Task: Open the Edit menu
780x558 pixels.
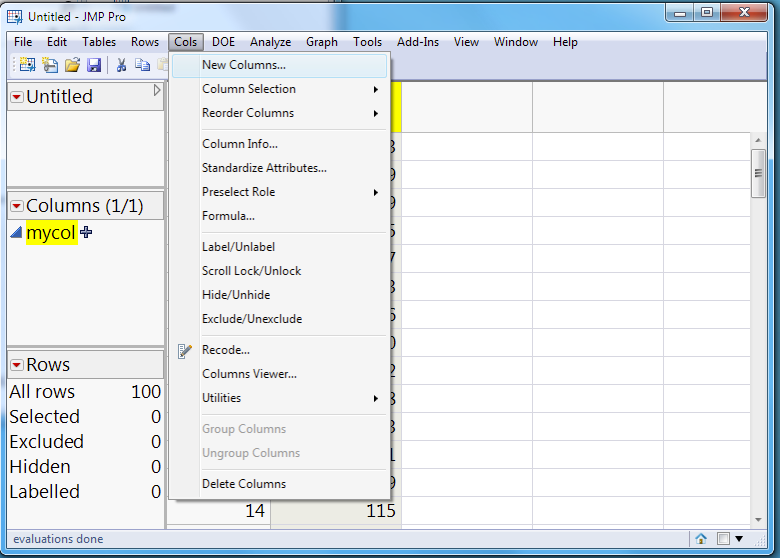Action: click(x=57, y=42)
